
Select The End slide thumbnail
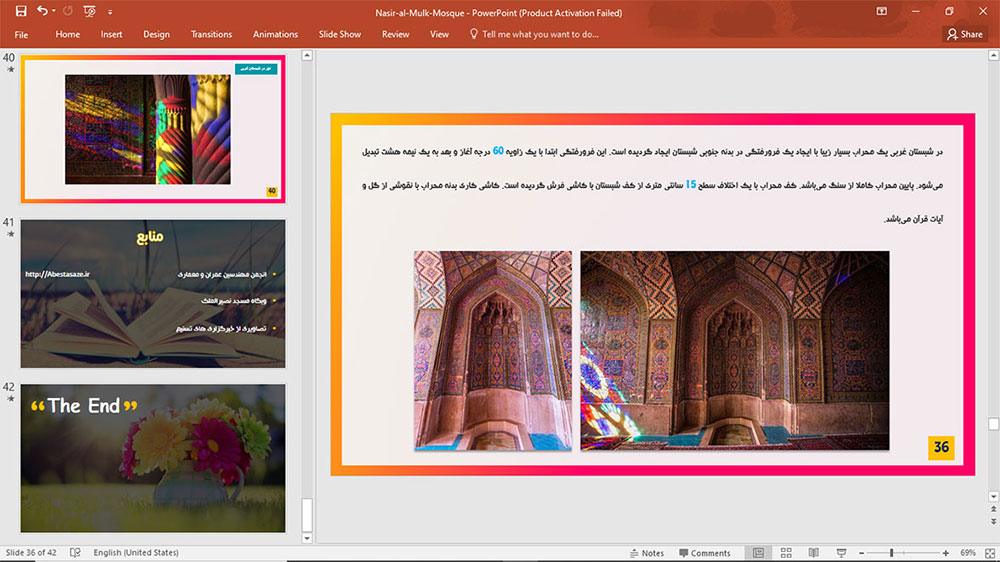click(x=153, y=458)
